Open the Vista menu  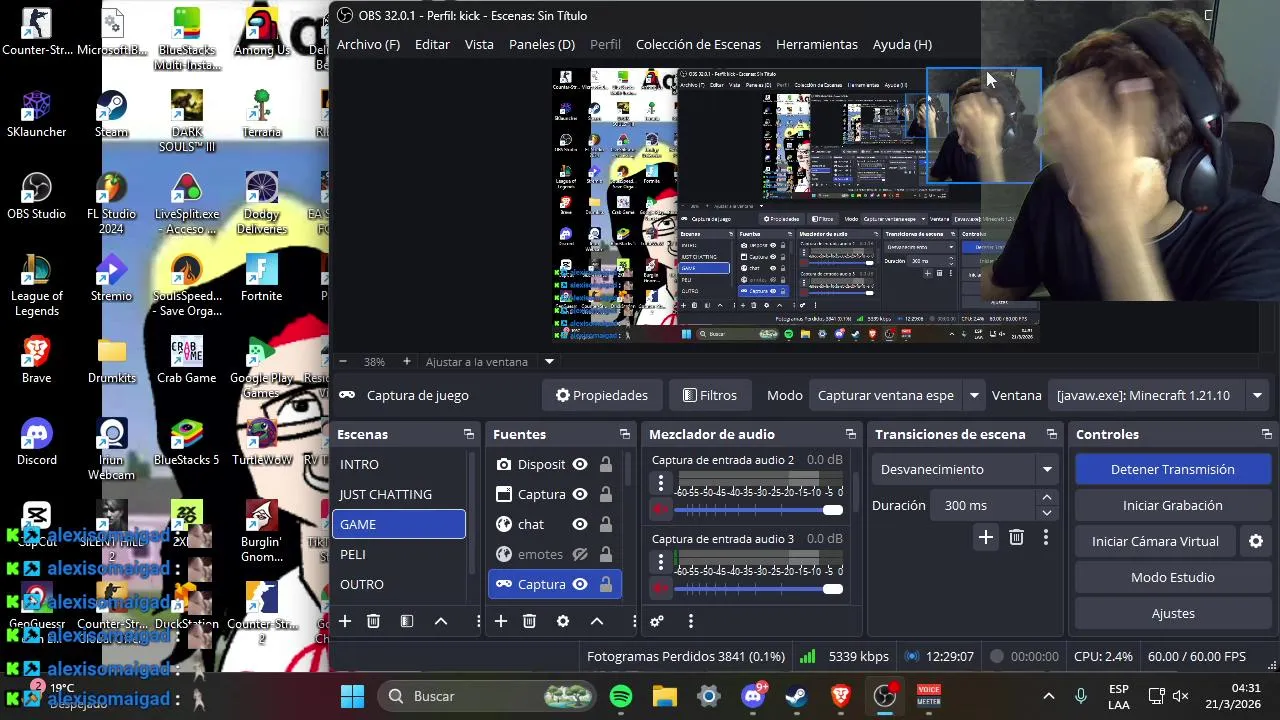[x=479, y=44]
